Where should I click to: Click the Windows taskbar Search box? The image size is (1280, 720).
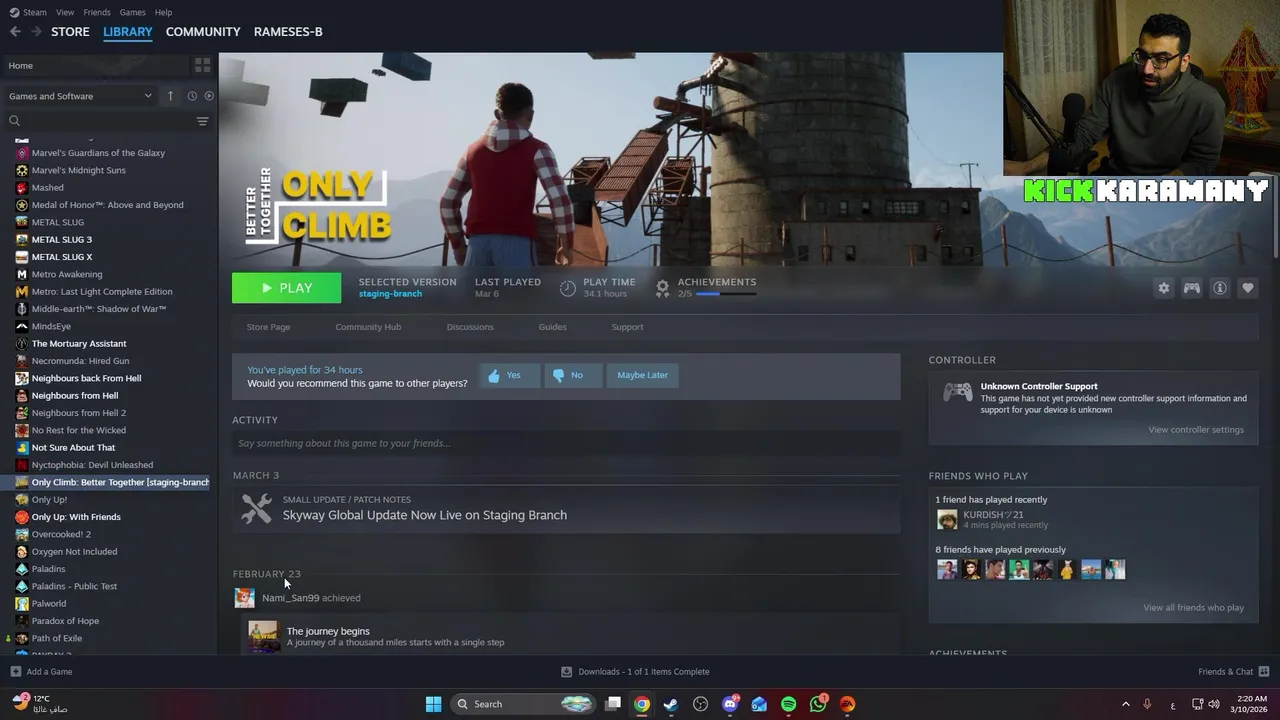point(522,704)
